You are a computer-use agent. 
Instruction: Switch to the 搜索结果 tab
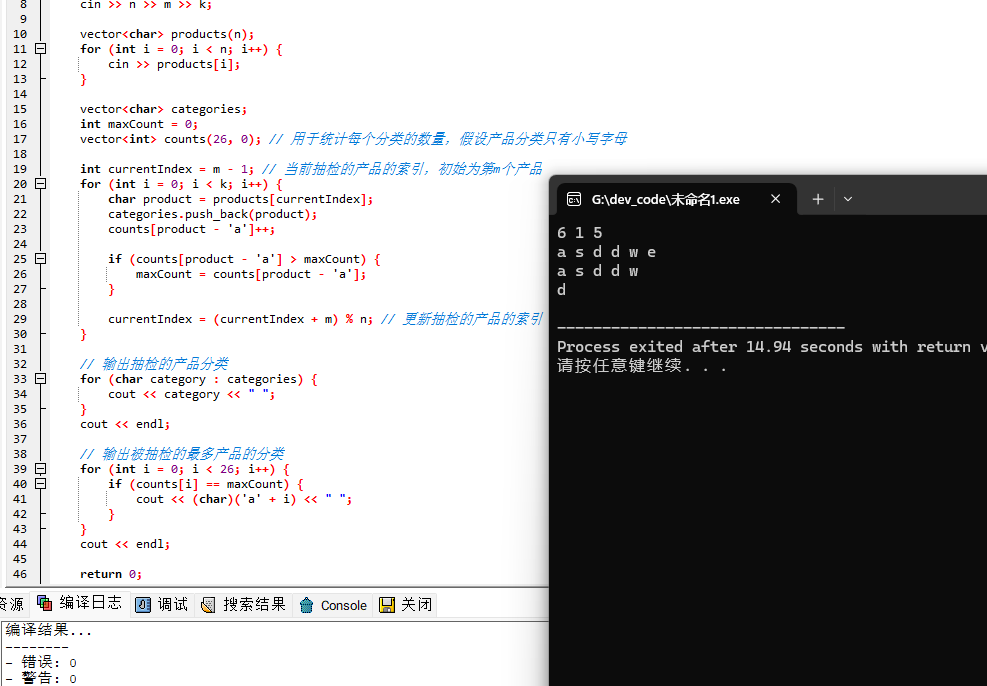coord(243,605)
